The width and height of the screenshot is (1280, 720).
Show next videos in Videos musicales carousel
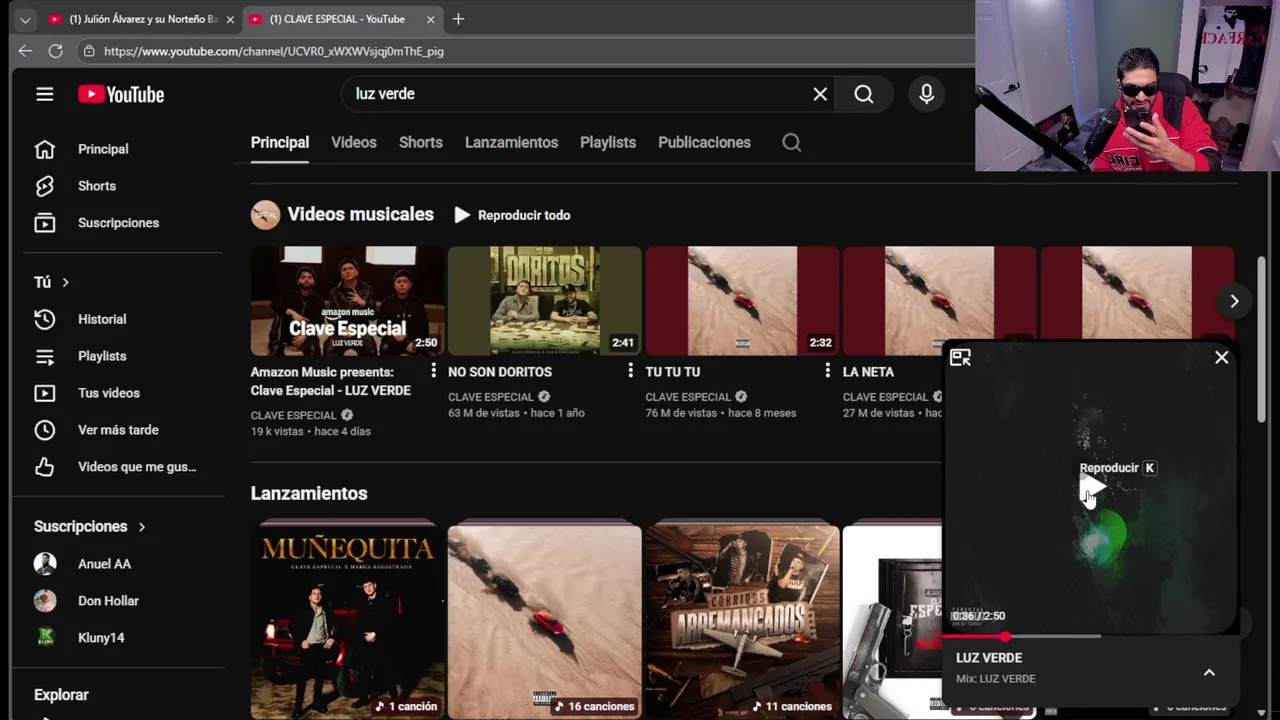point(1234,301)
